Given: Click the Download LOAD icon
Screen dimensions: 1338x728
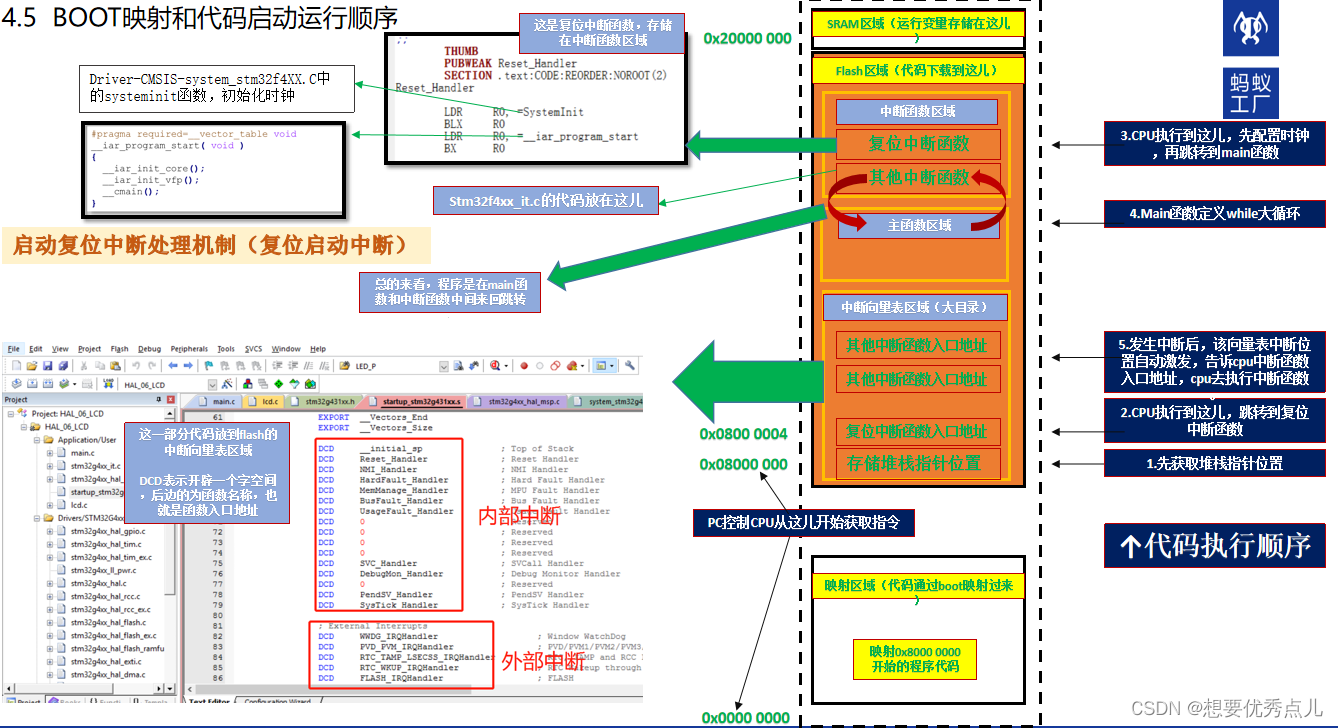Looking at the screenshot, I should tap(108, 384).
